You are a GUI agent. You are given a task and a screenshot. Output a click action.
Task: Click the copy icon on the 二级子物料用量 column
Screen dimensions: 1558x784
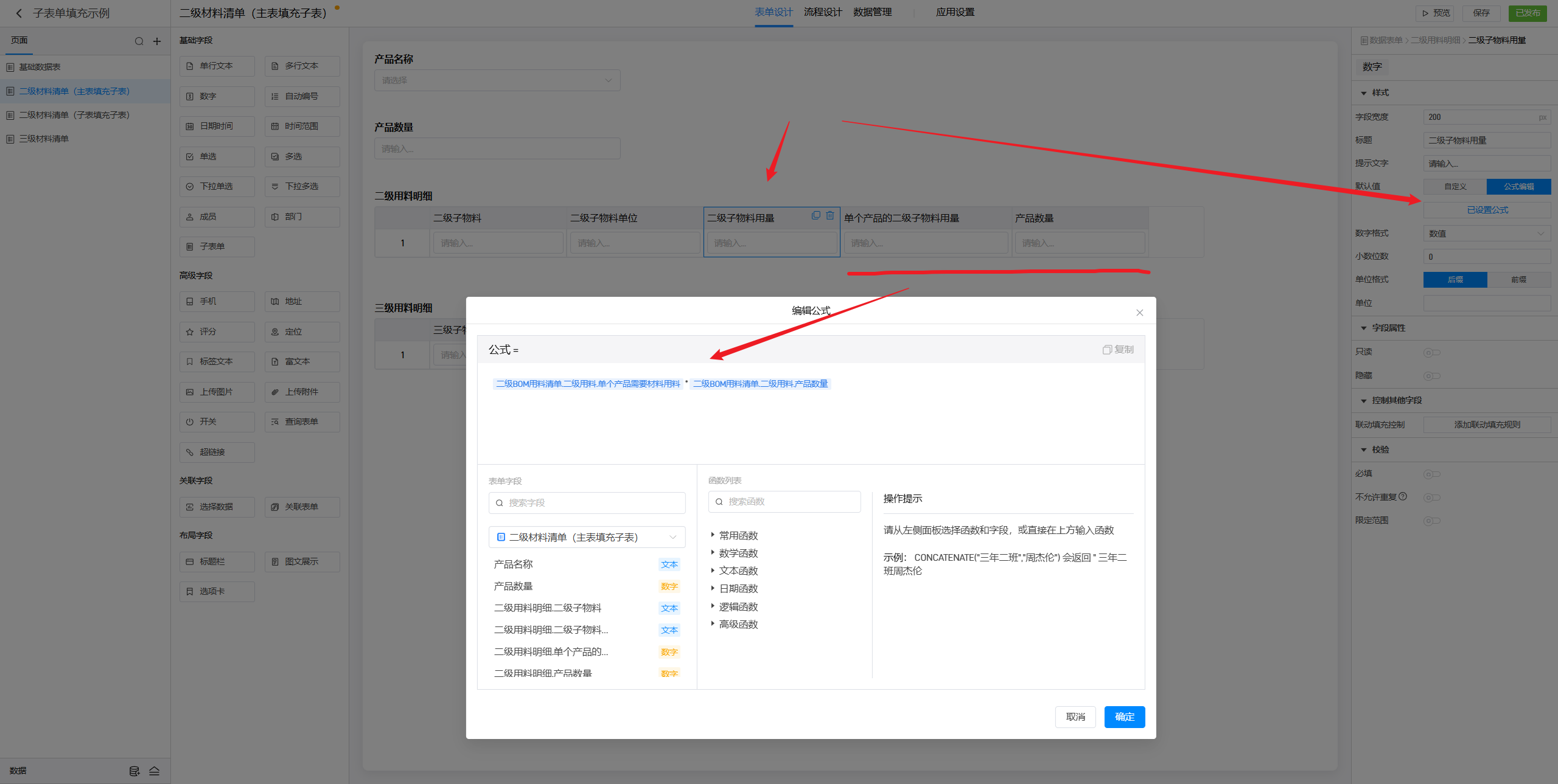pyautogui.click(x=816, y=216)
